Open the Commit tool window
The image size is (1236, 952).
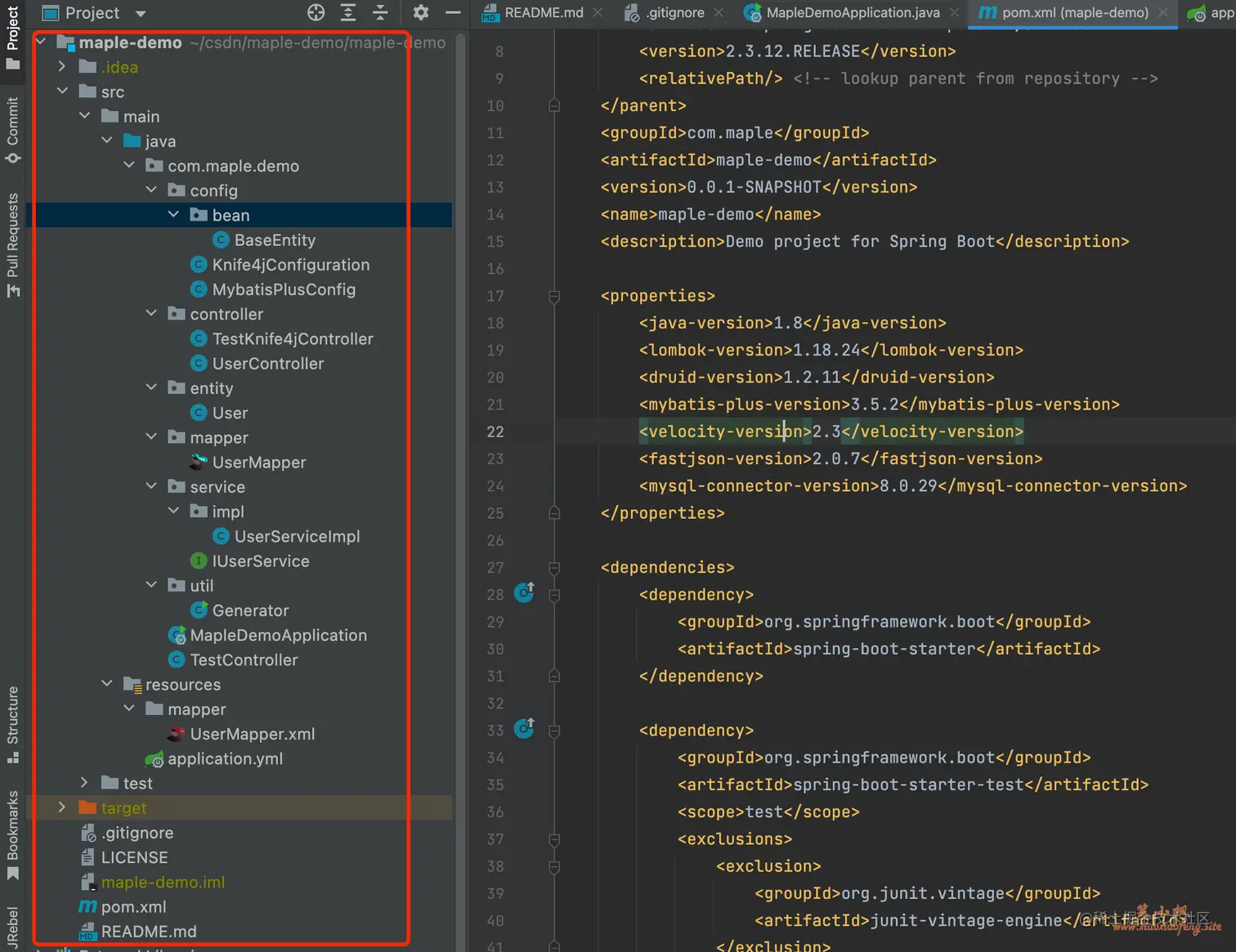pos(12,131)
